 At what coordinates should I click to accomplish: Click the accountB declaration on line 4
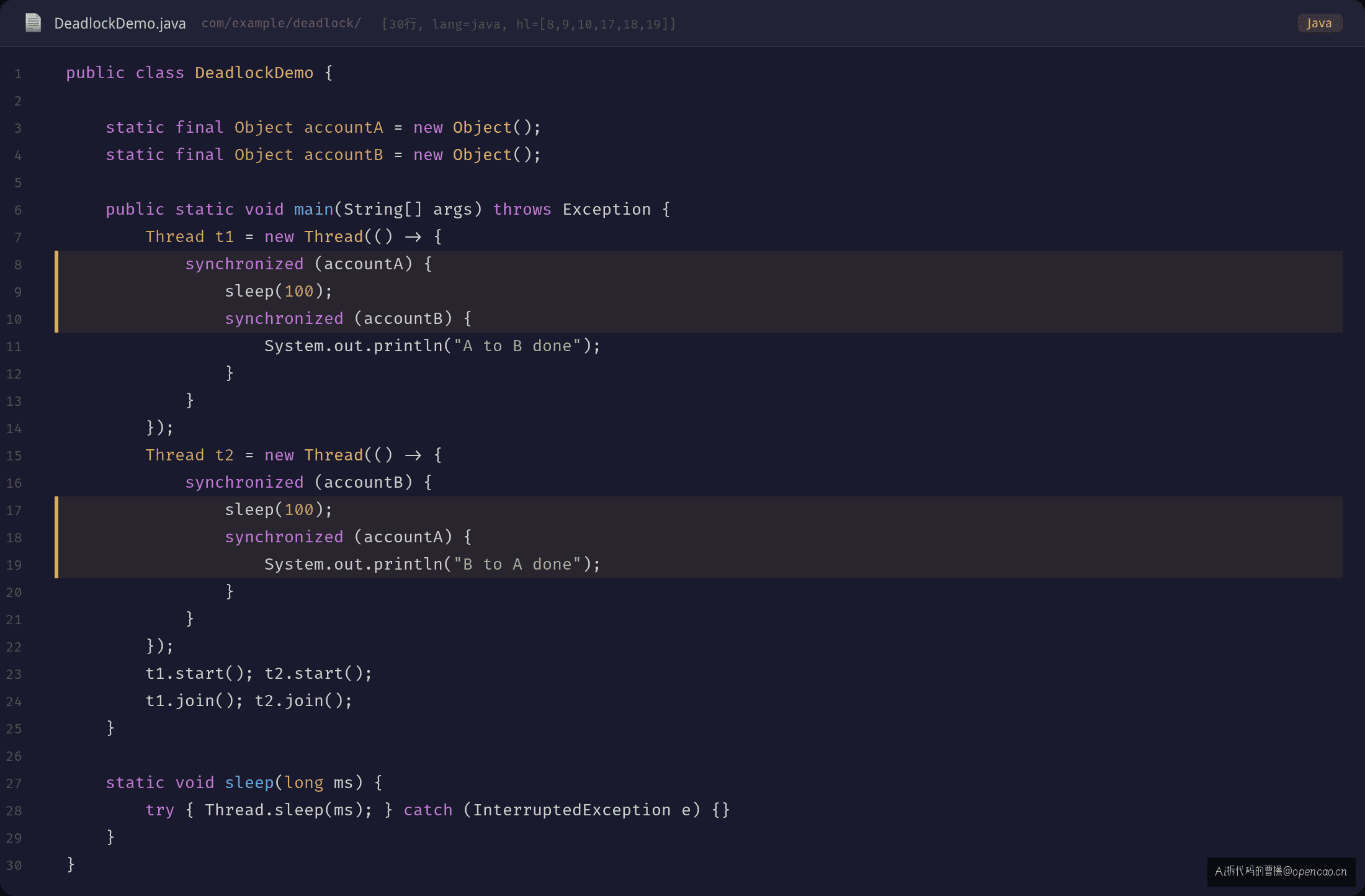pos(344,155)
